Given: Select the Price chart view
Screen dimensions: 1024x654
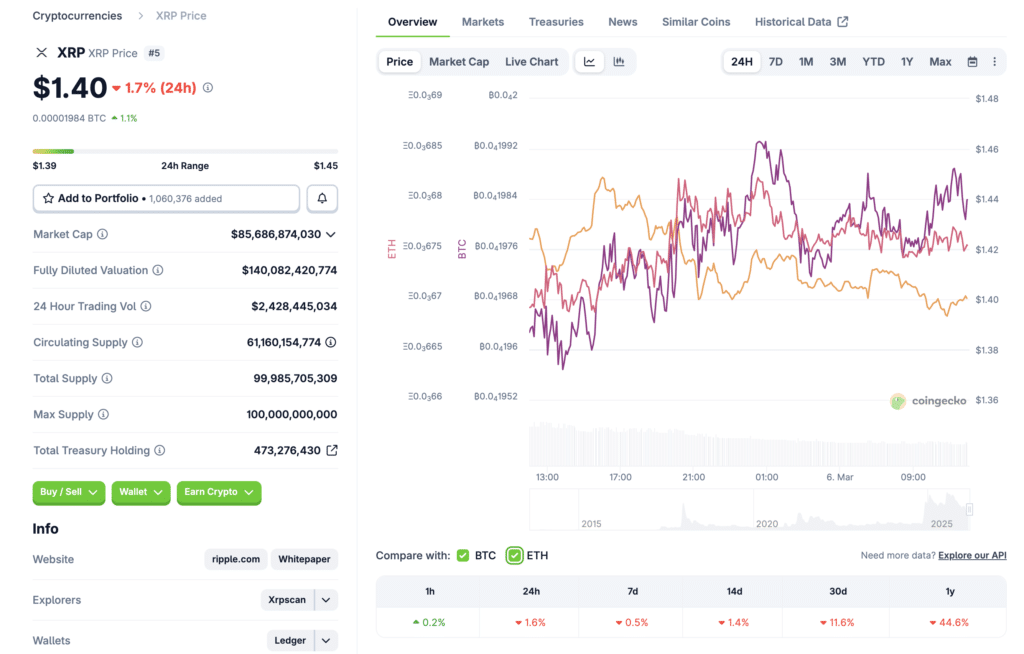Looking at the screenshot, I should click(399, 61).
